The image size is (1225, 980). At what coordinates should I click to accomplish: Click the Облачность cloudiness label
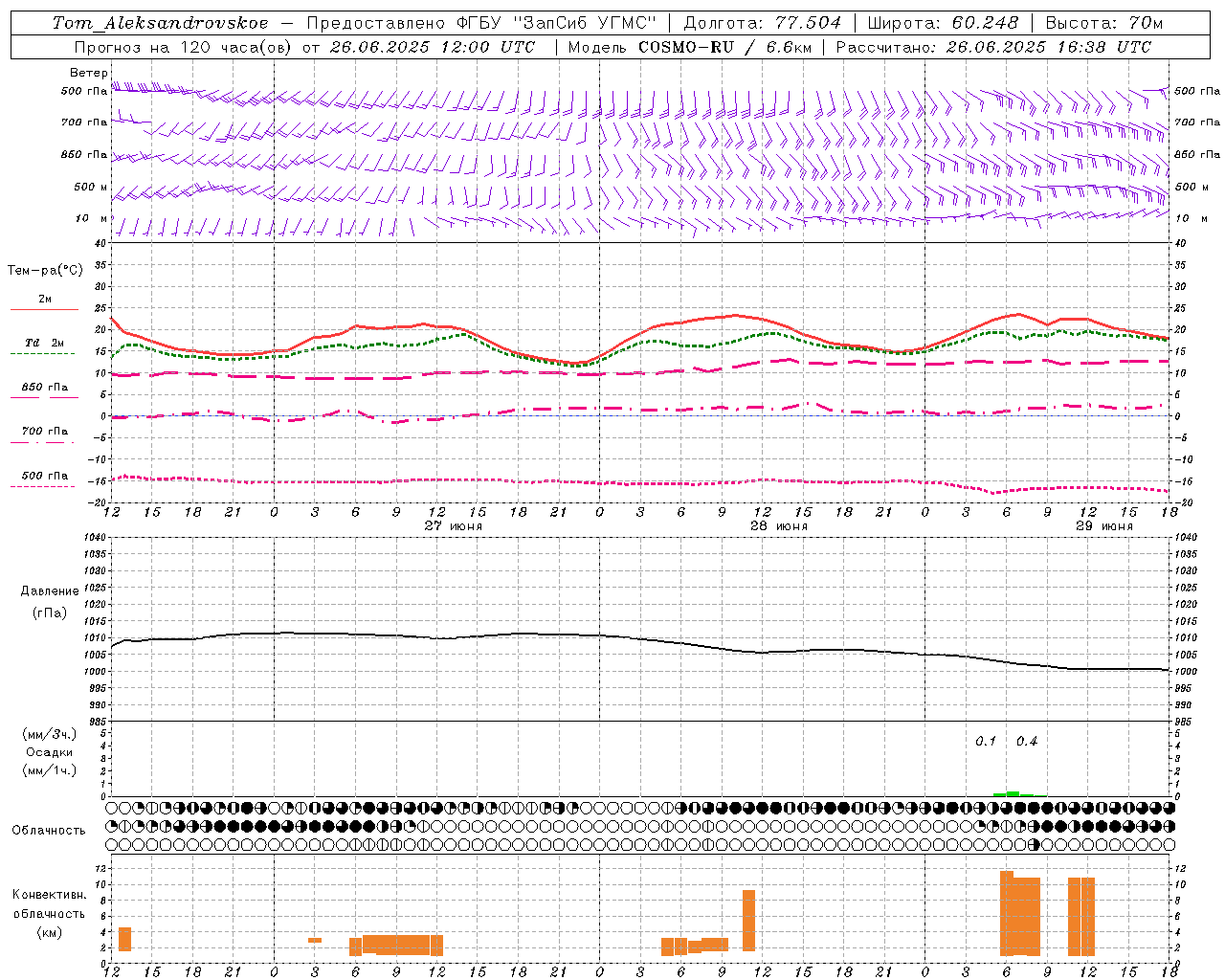(49, 831)
